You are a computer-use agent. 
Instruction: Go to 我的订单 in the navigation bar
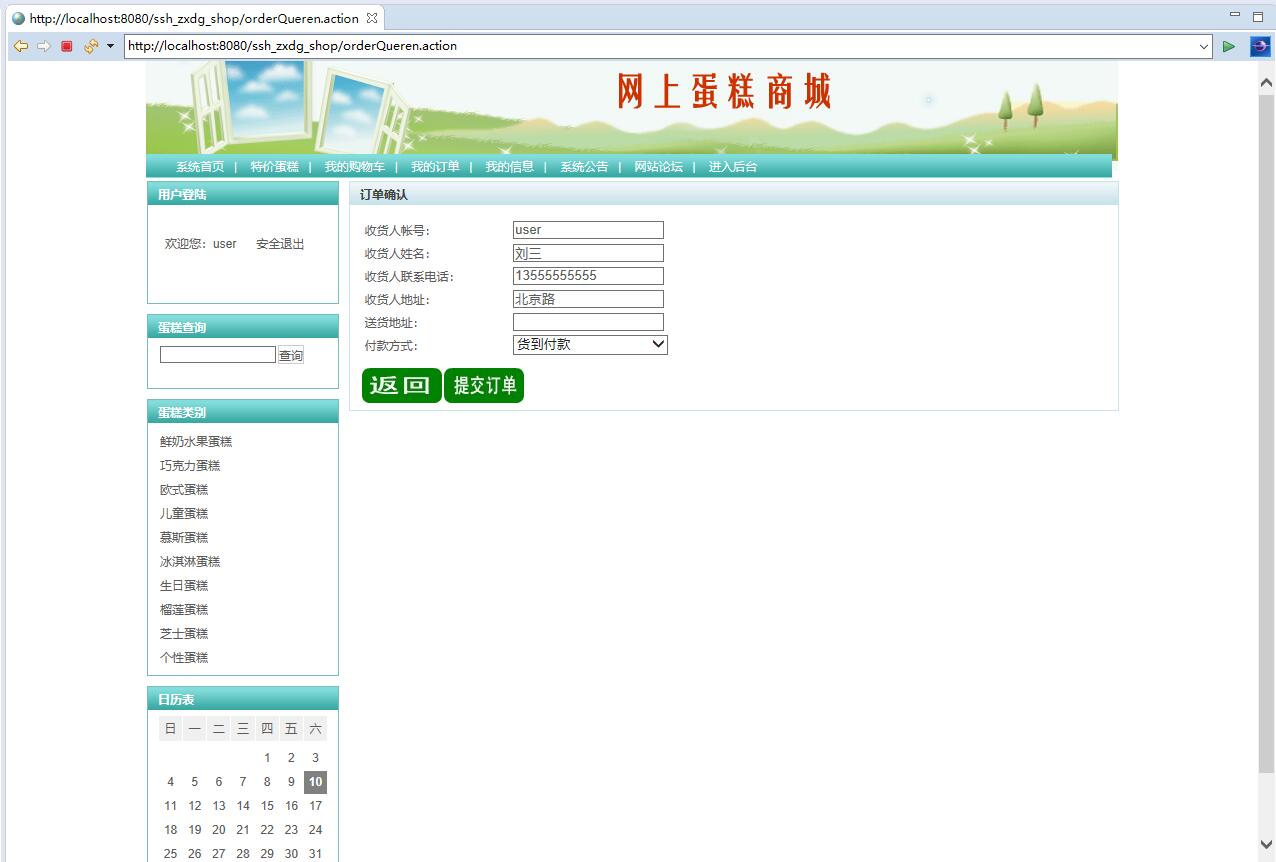coord(435,167)
